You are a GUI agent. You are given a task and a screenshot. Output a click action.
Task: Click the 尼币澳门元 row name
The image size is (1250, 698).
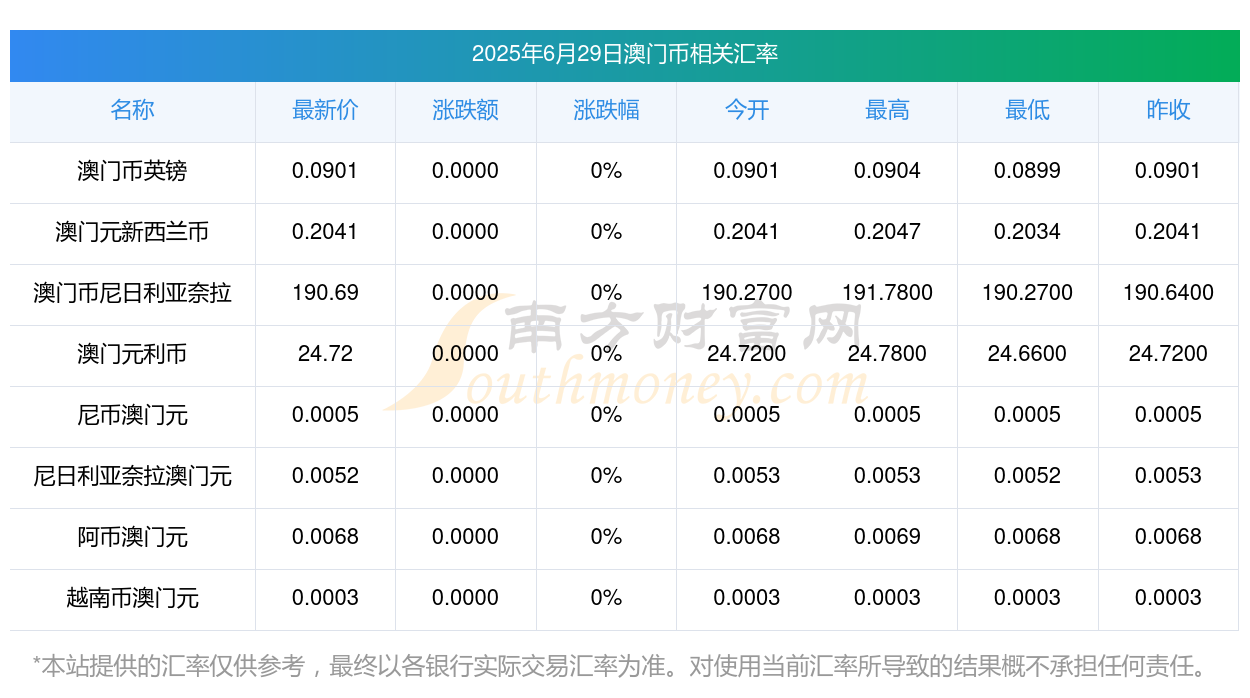click(132, 415)
